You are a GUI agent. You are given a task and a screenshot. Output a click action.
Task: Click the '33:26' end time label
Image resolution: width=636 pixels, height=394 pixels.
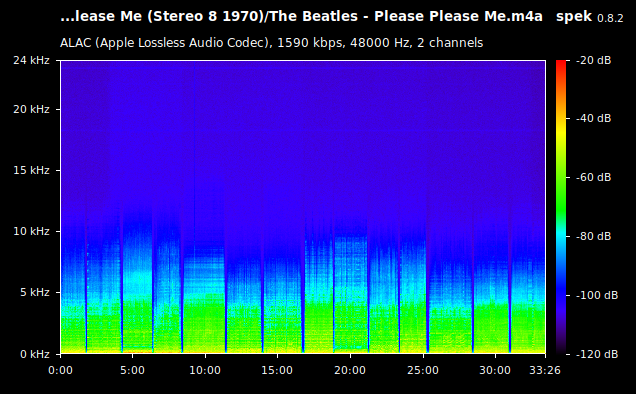545,370
